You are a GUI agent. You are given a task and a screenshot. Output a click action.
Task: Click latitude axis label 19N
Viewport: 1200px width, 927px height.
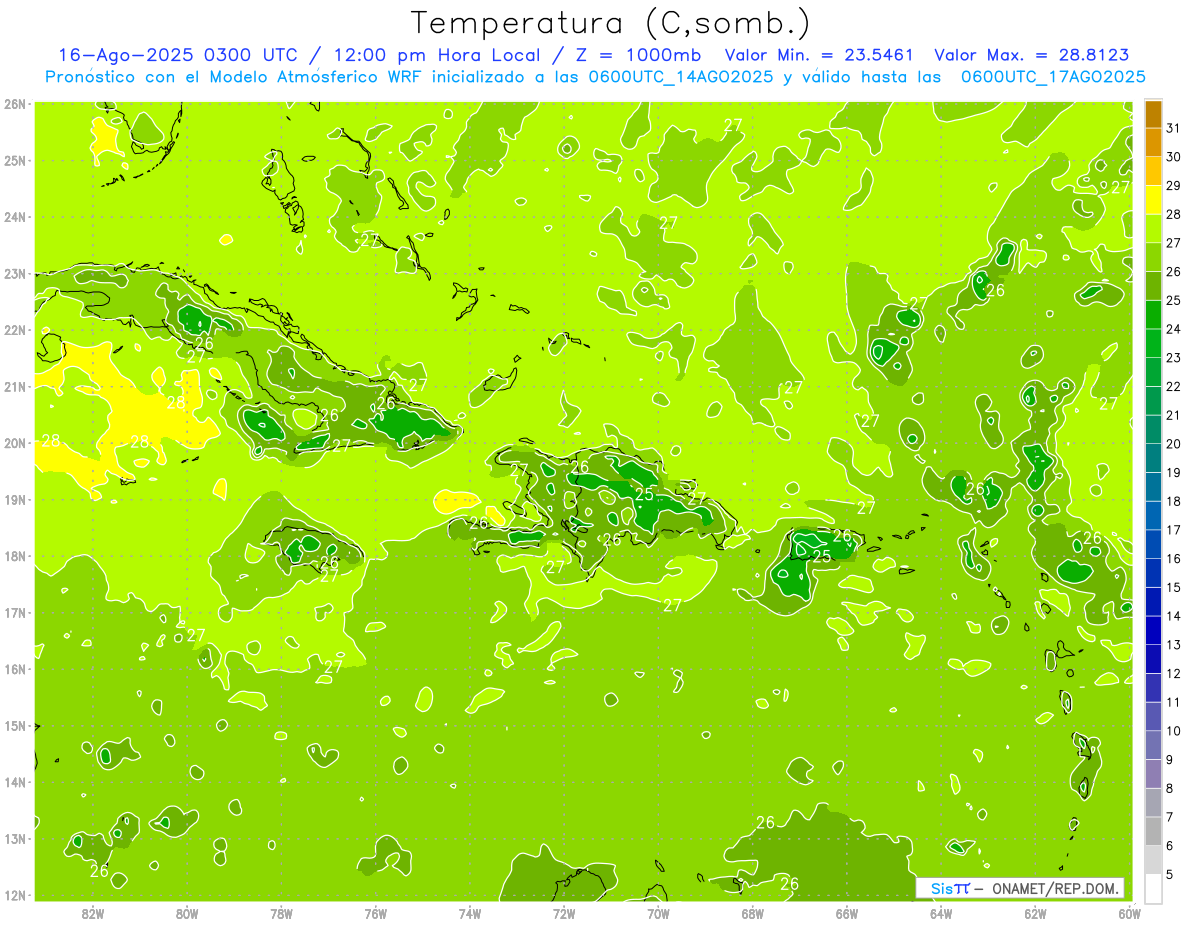click(x=16, y=500)
